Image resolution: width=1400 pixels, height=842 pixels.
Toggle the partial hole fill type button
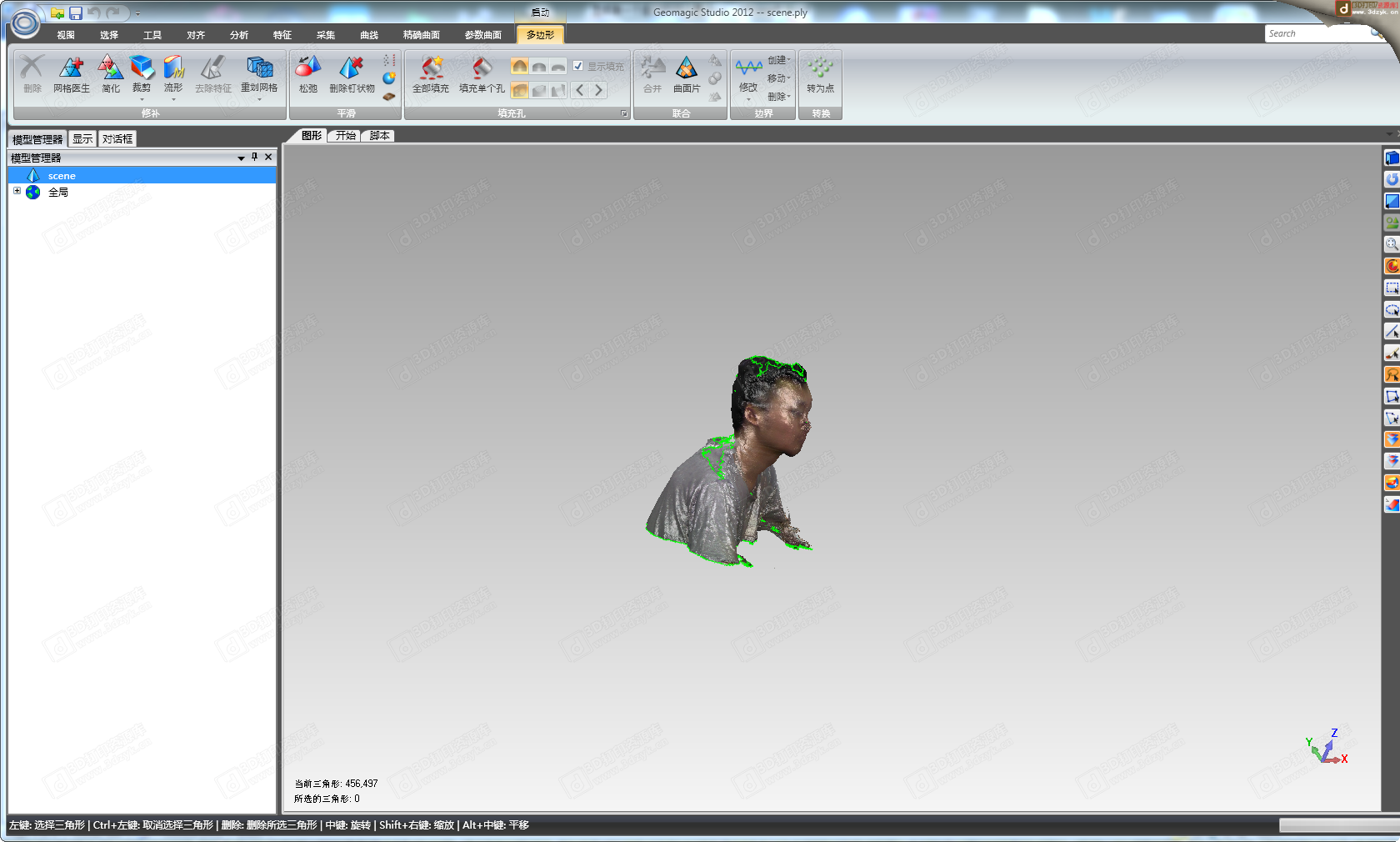[x=538, y=90]
